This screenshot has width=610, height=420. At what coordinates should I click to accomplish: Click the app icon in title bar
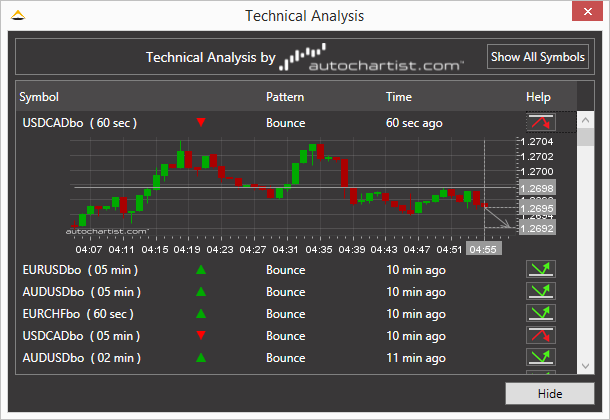[16, 16]
